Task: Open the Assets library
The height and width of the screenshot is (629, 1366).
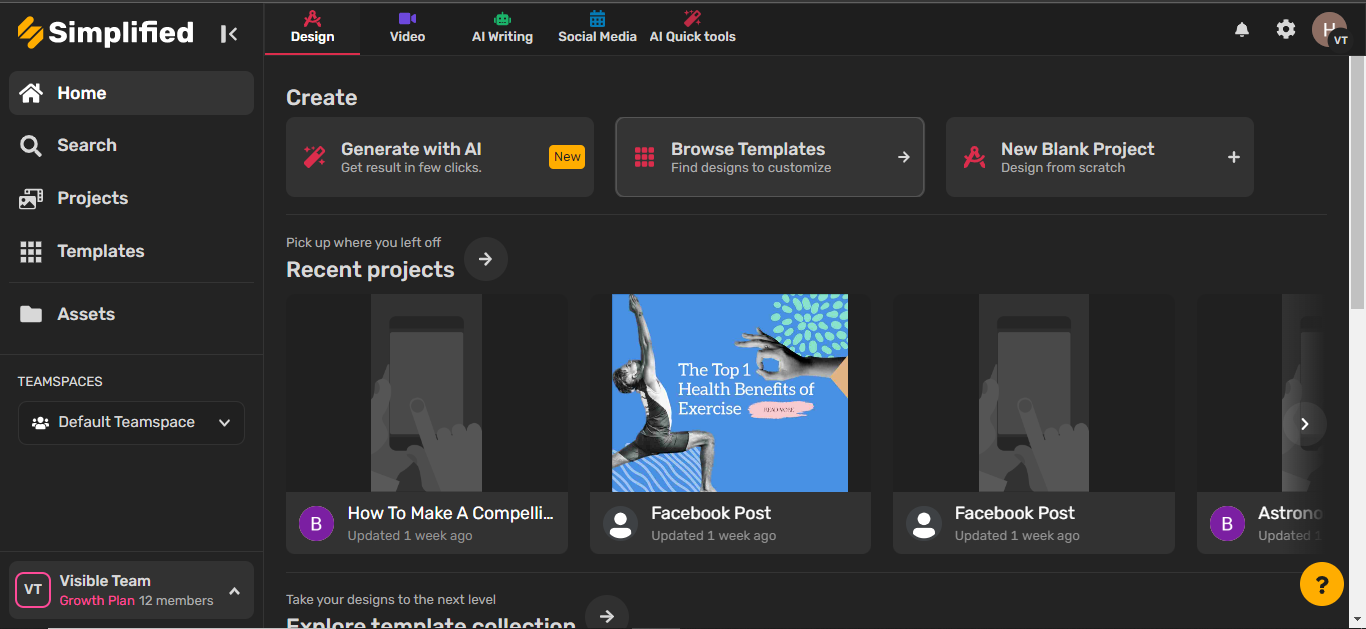Action: (86, 314)
